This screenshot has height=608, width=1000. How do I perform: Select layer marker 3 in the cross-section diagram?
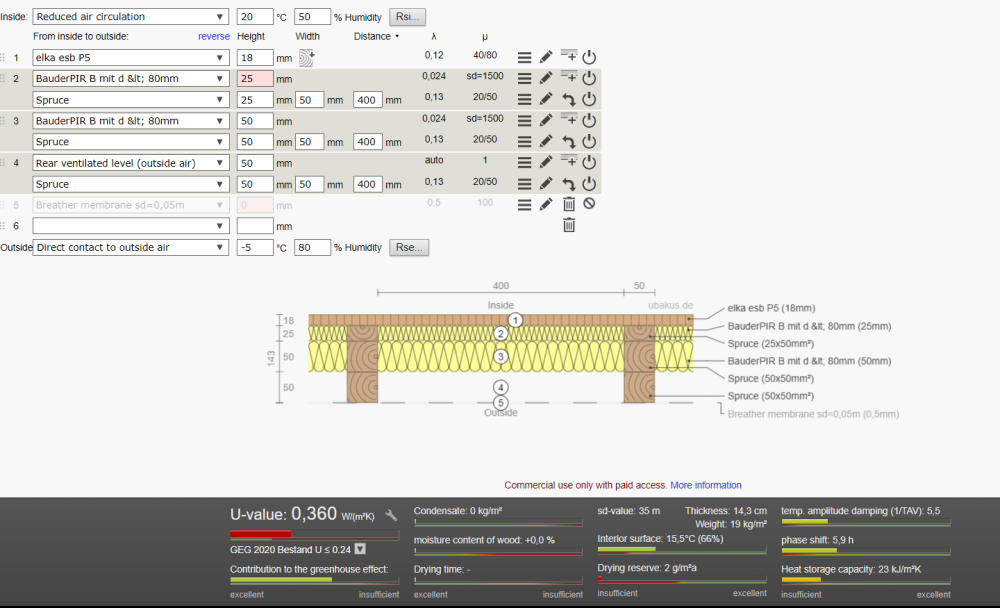(x=501, y=357)
